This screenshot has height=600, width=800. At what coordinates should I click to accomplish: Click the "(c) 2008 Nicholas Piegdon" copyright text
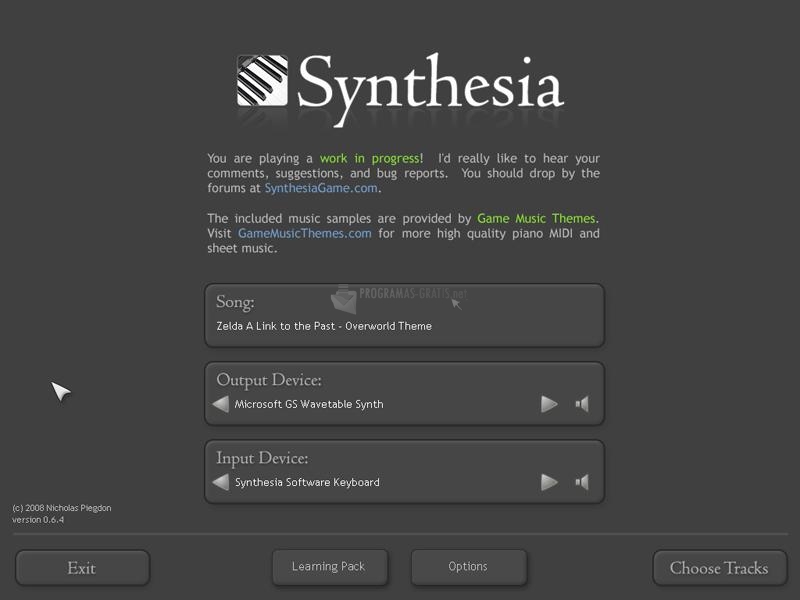click(x=62, y=508)
